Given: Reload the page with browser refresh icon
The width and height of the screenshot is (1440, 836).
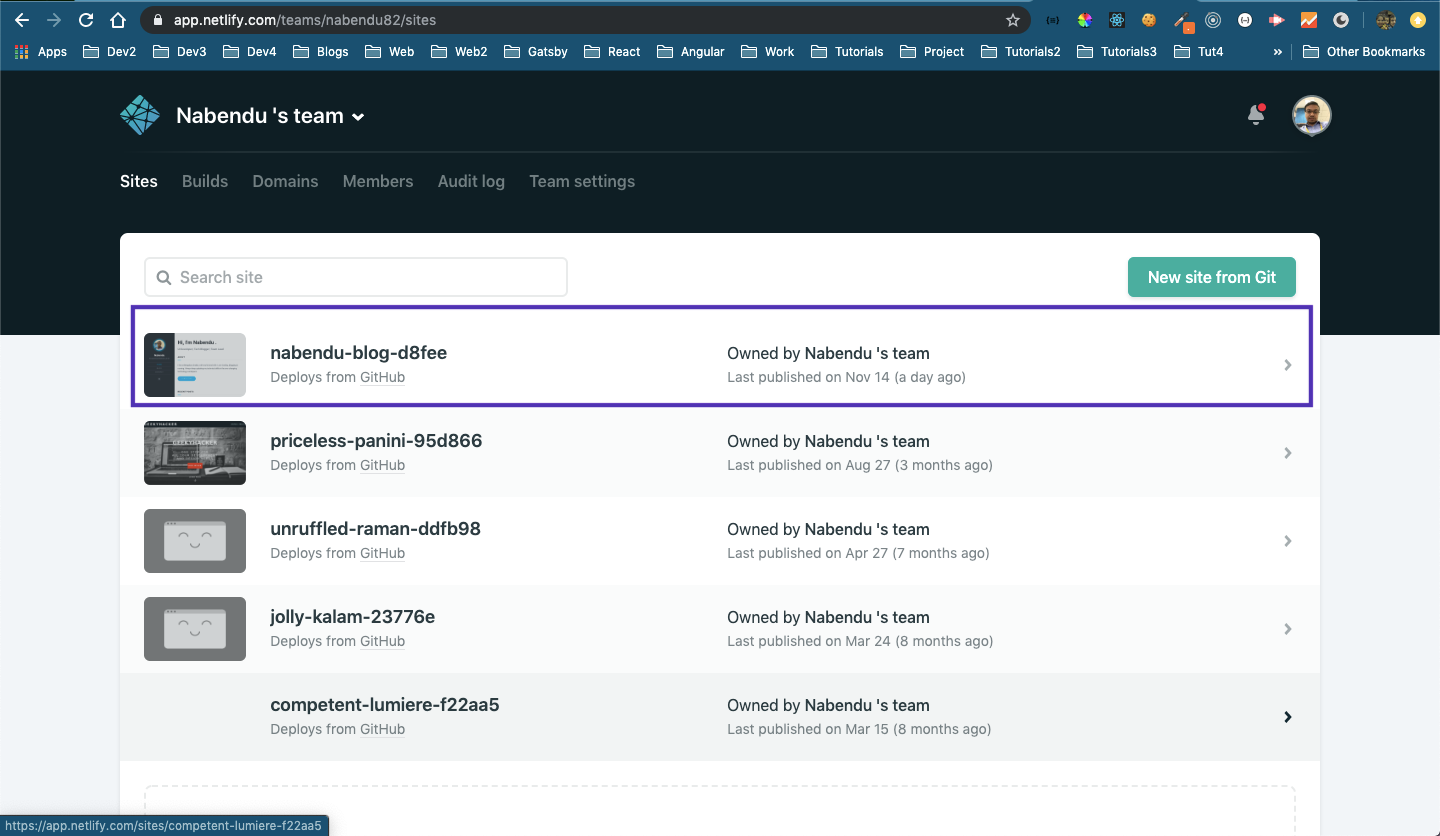Looking at the screenshot, I should click(x=86, y=20).
